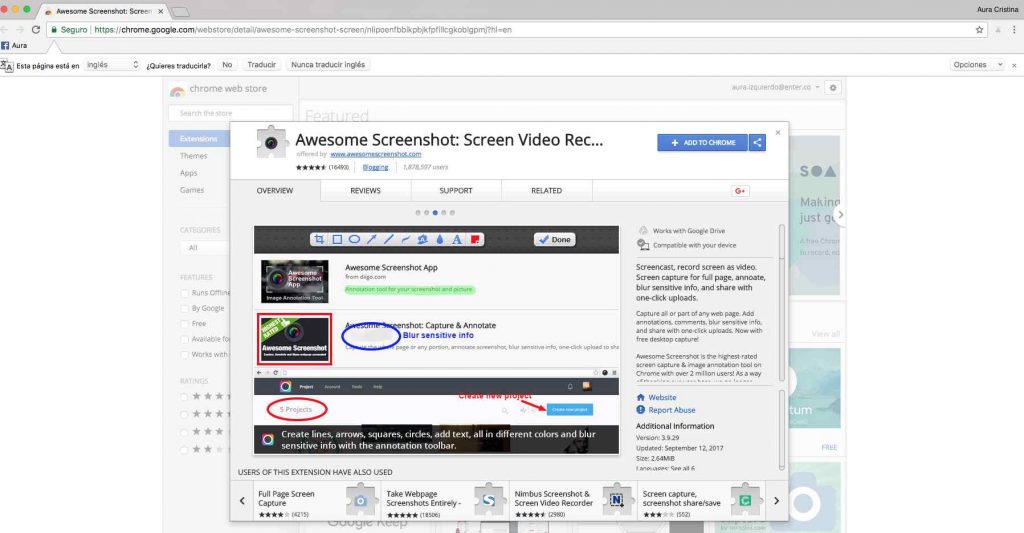Open Chrome three-dot menu
This screenshot has width=1024, height=533.
[1014, 29]
